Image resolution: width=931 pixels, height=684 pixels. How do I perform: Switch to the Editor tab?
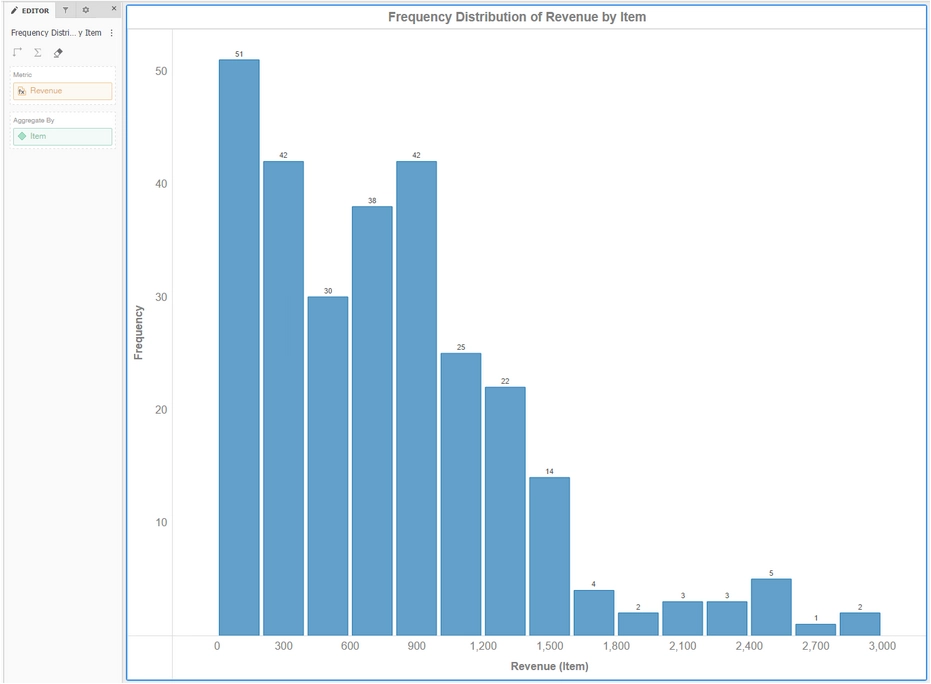coord(30,10)
